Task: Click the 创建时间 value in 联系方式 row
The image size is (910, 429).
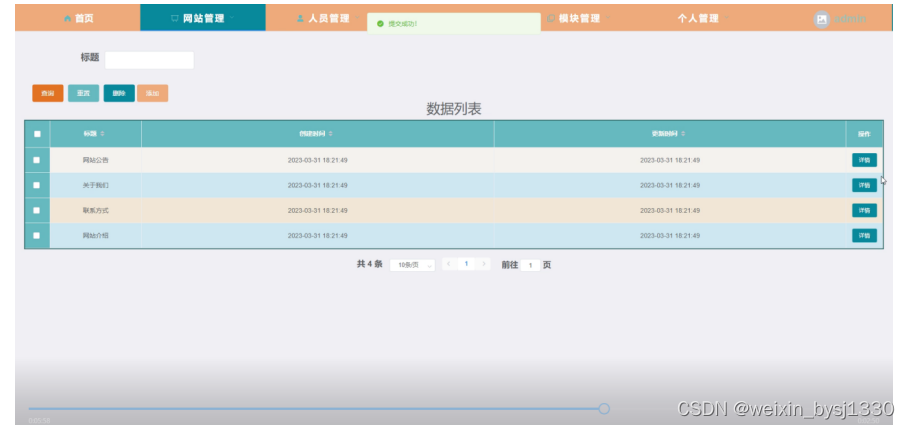Action: pyautogui.click(x=317, y=210)
